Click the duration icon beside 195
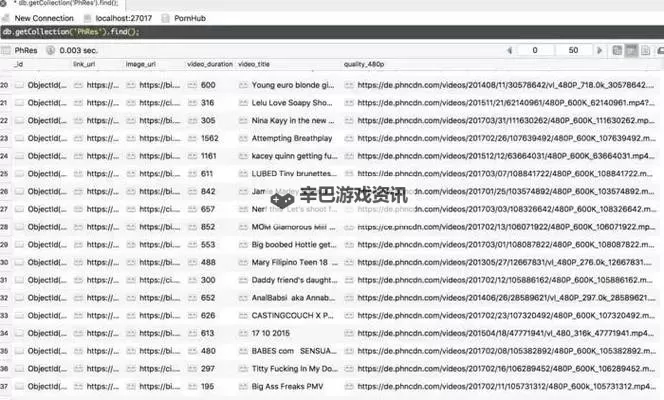Viewport: 664px width, 400px height. (192, 387)
